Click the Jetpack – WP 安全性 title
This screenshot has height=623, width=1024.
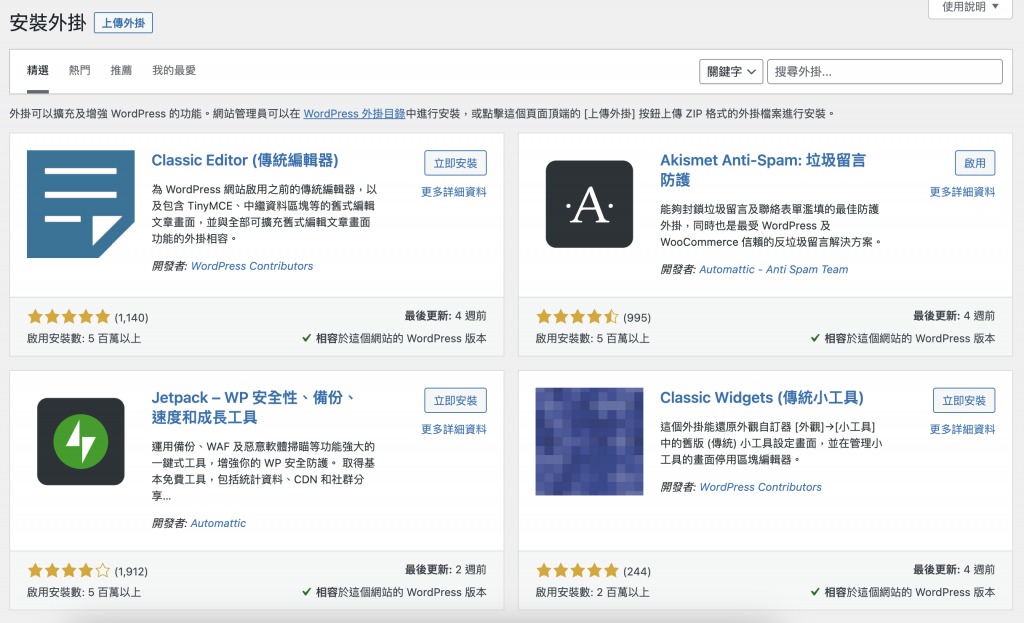tap(253, 407)
